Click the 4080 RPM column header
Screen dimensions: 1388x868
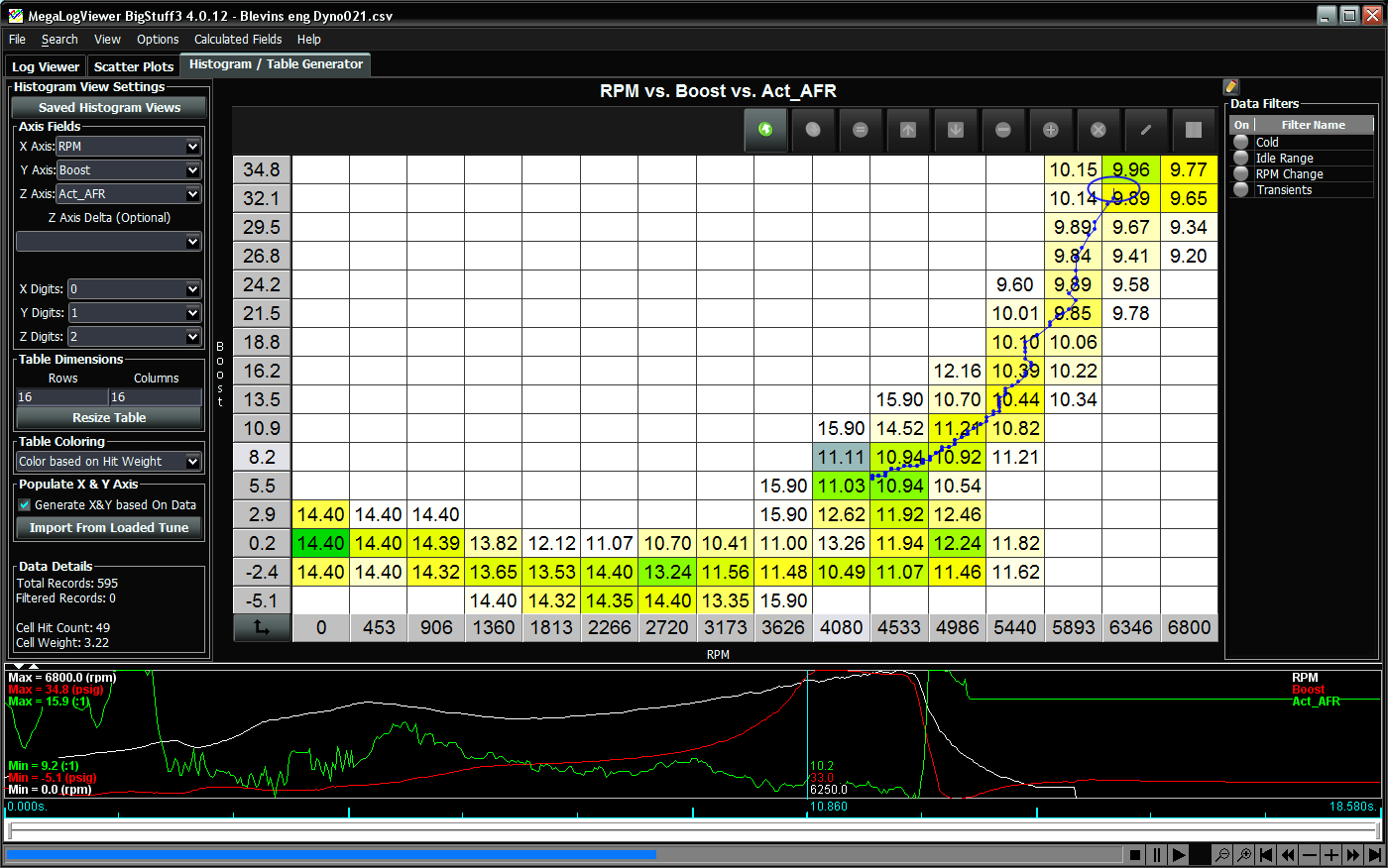pyautogui.click(x=842, y=627)
